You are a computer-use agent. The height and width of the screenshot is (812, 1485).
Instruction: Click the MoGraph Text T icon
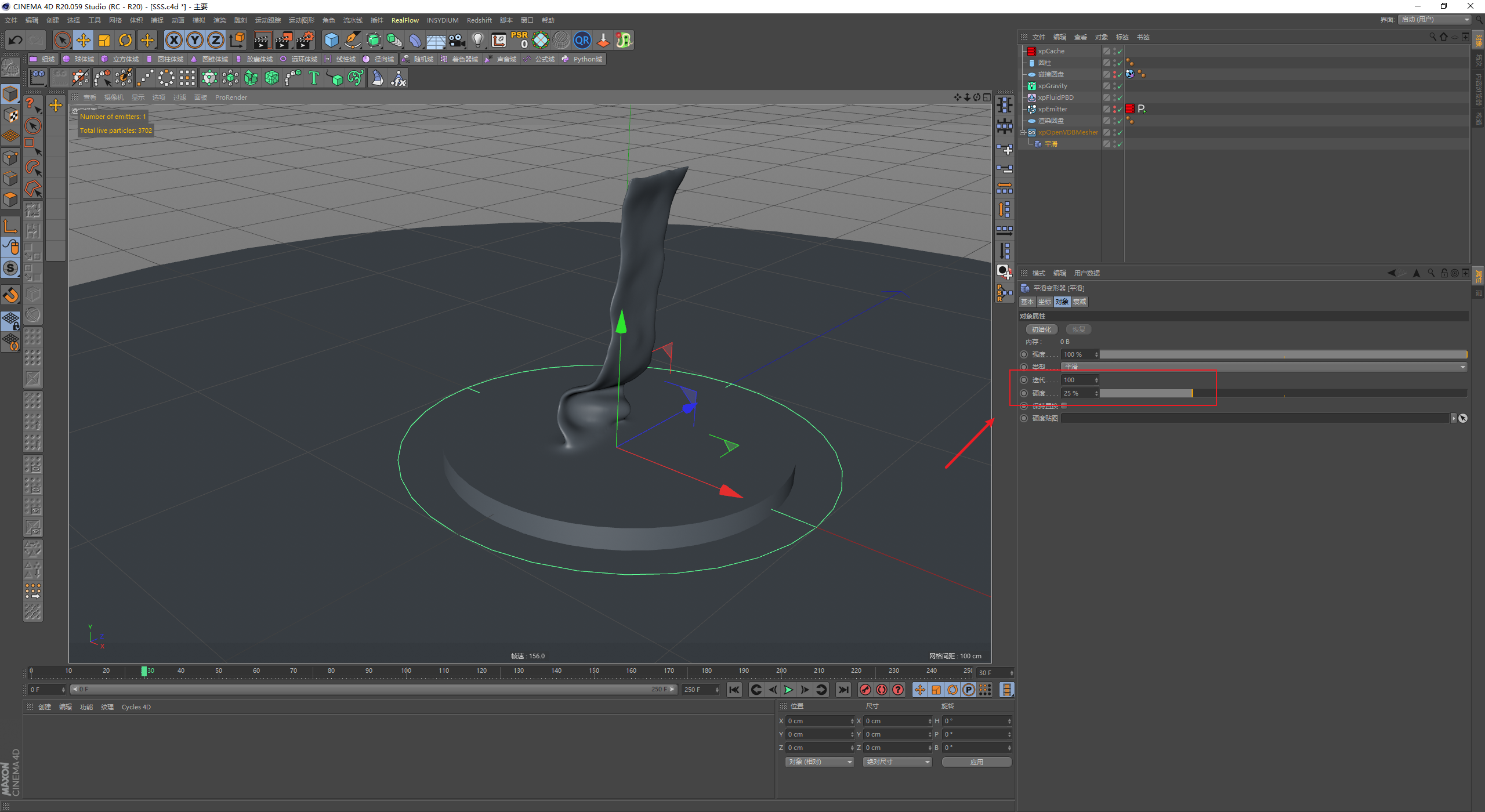pos(314,78)
